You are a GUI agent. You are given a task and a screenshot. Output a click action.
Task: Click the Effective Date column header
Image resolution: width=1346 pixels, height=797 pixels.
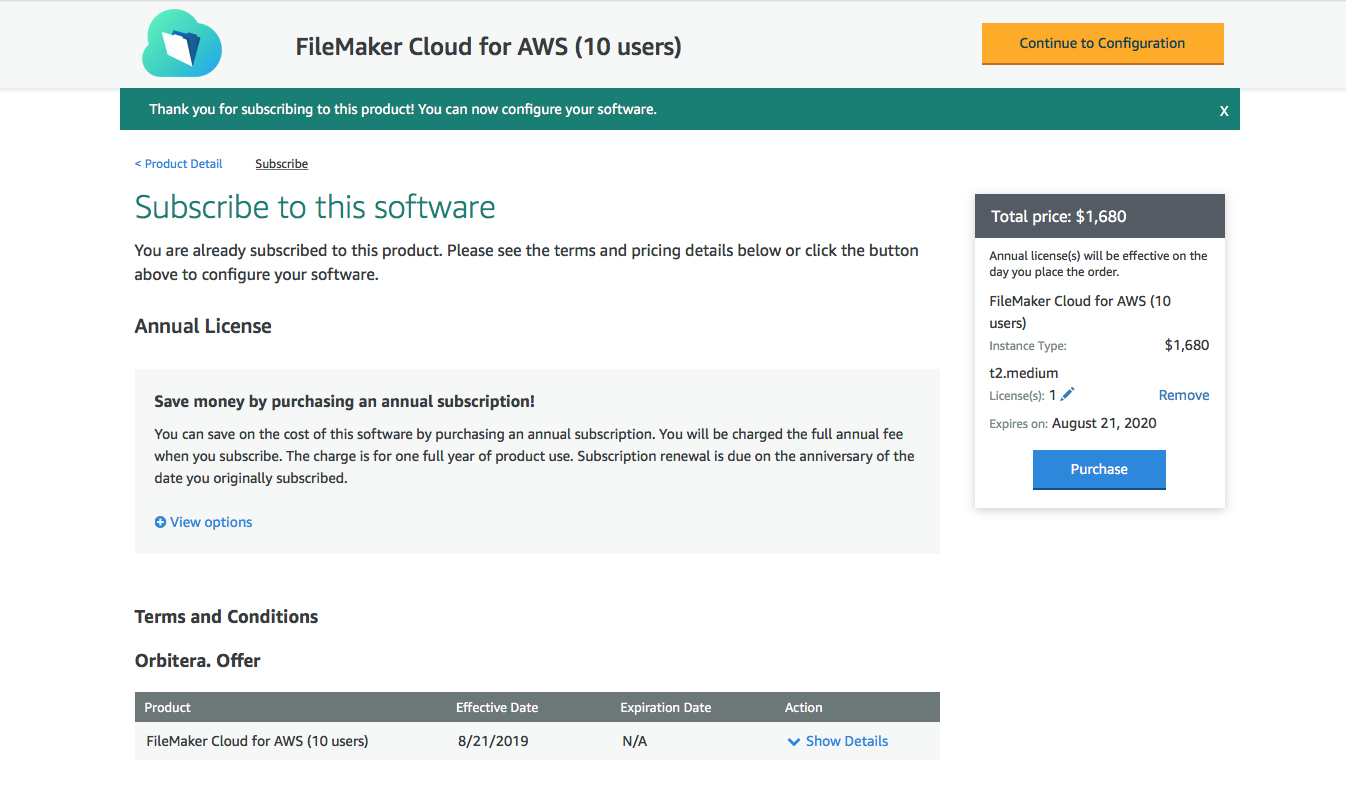pos(497,707)
